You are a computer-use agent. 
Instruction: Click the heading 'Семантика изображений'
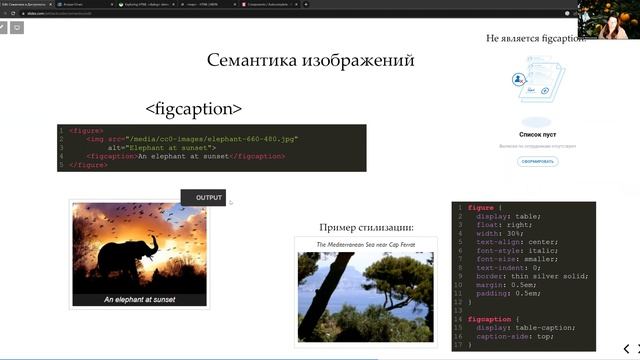pos(311,60)
